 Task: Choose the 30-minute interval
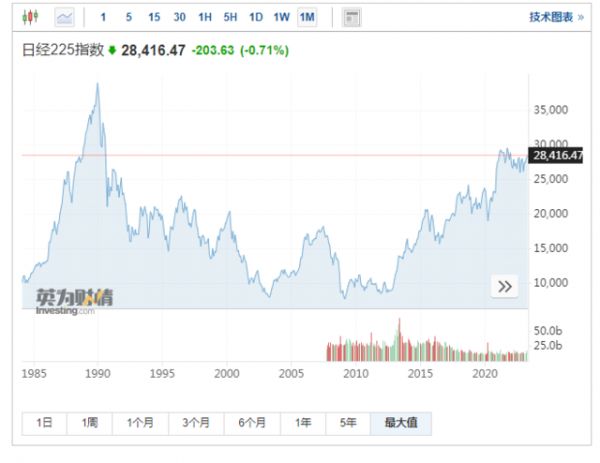point(179,17)
